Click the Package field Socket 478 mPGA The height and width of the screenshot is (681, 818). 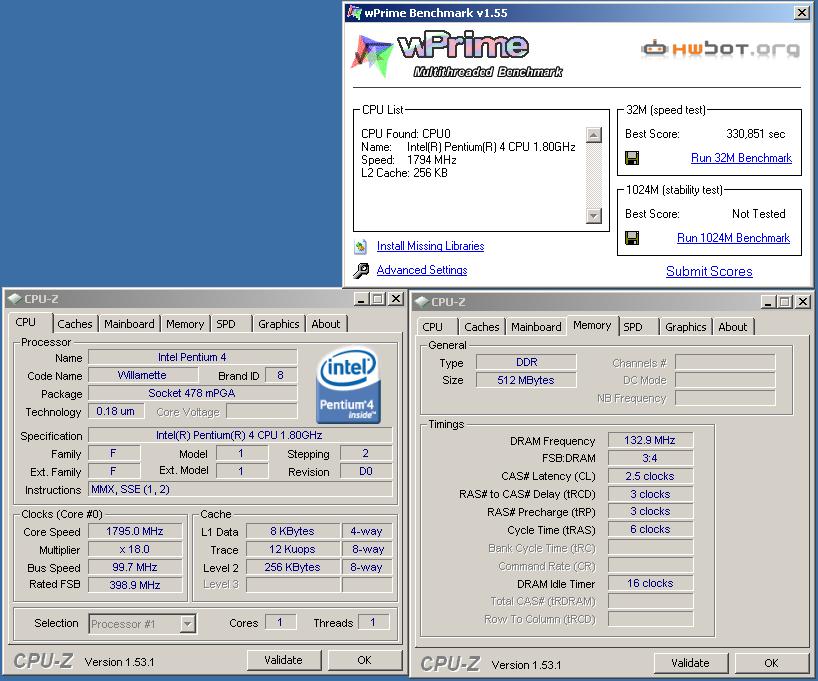pyautogui.click(x=192, y=393)
